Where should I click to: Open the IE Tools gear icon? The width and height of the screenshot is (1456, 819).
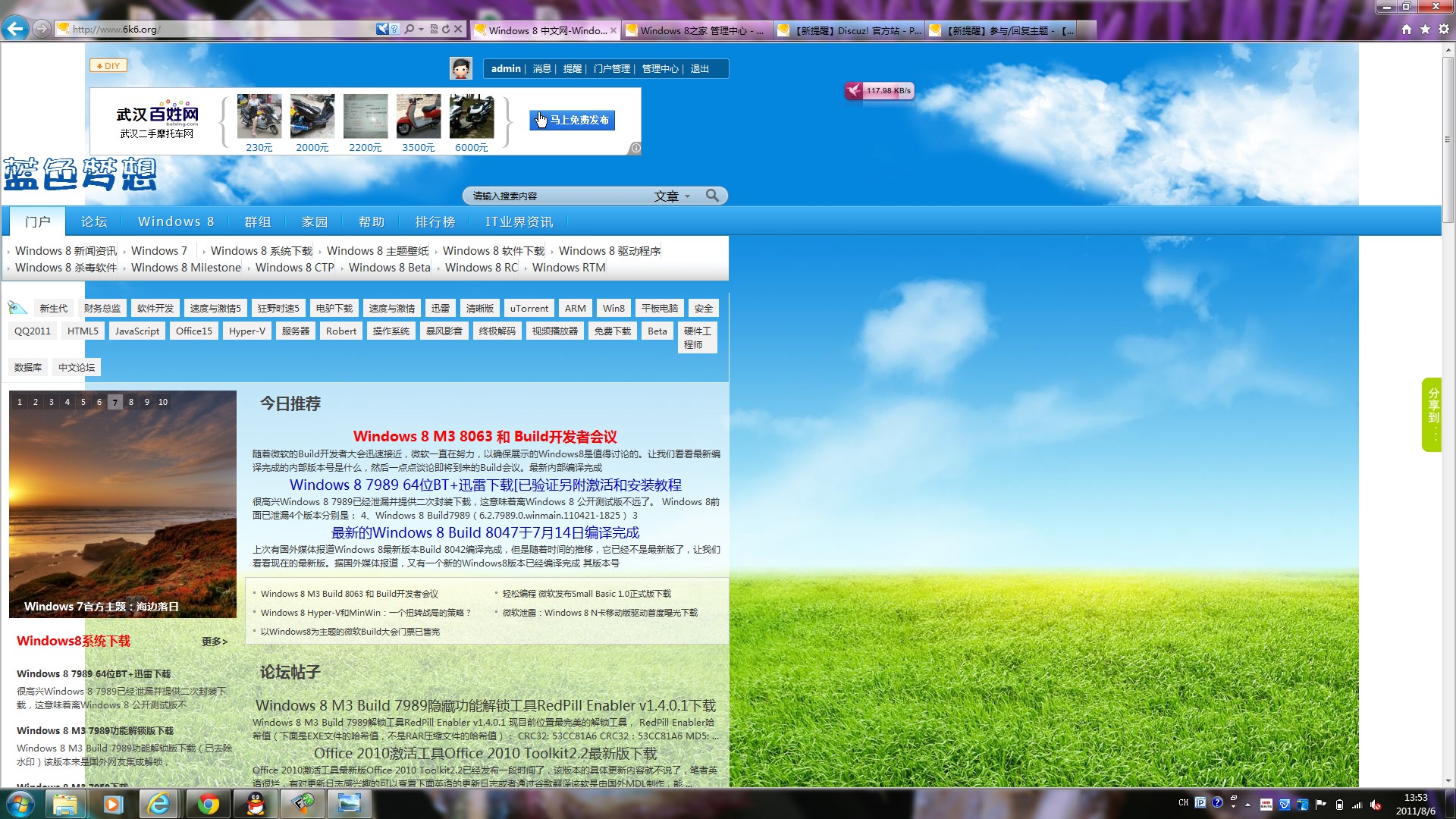(x=1444, y=30)
